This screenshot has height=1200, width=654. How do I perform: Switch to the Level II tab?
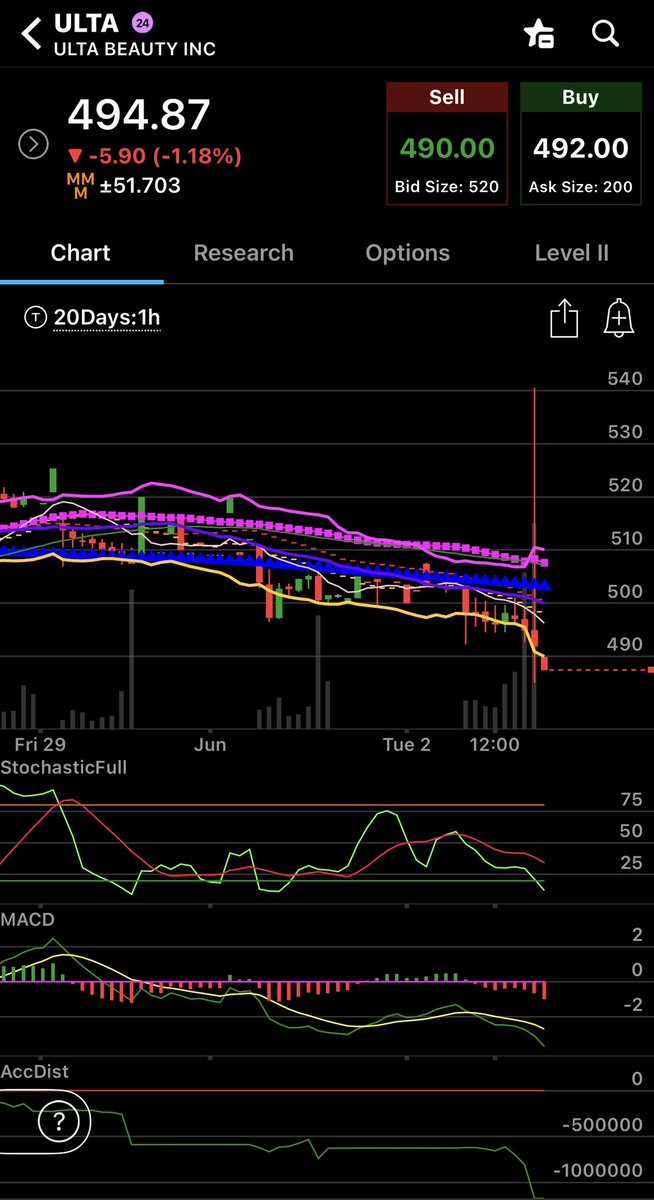572,253
